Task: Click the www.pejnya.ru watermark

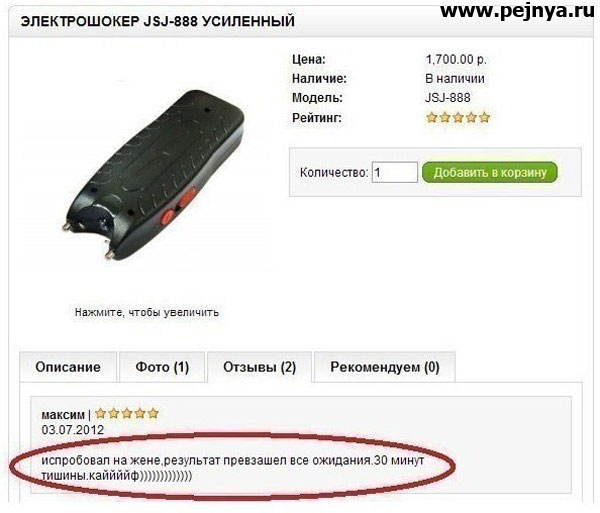Action: click(517, 11)
